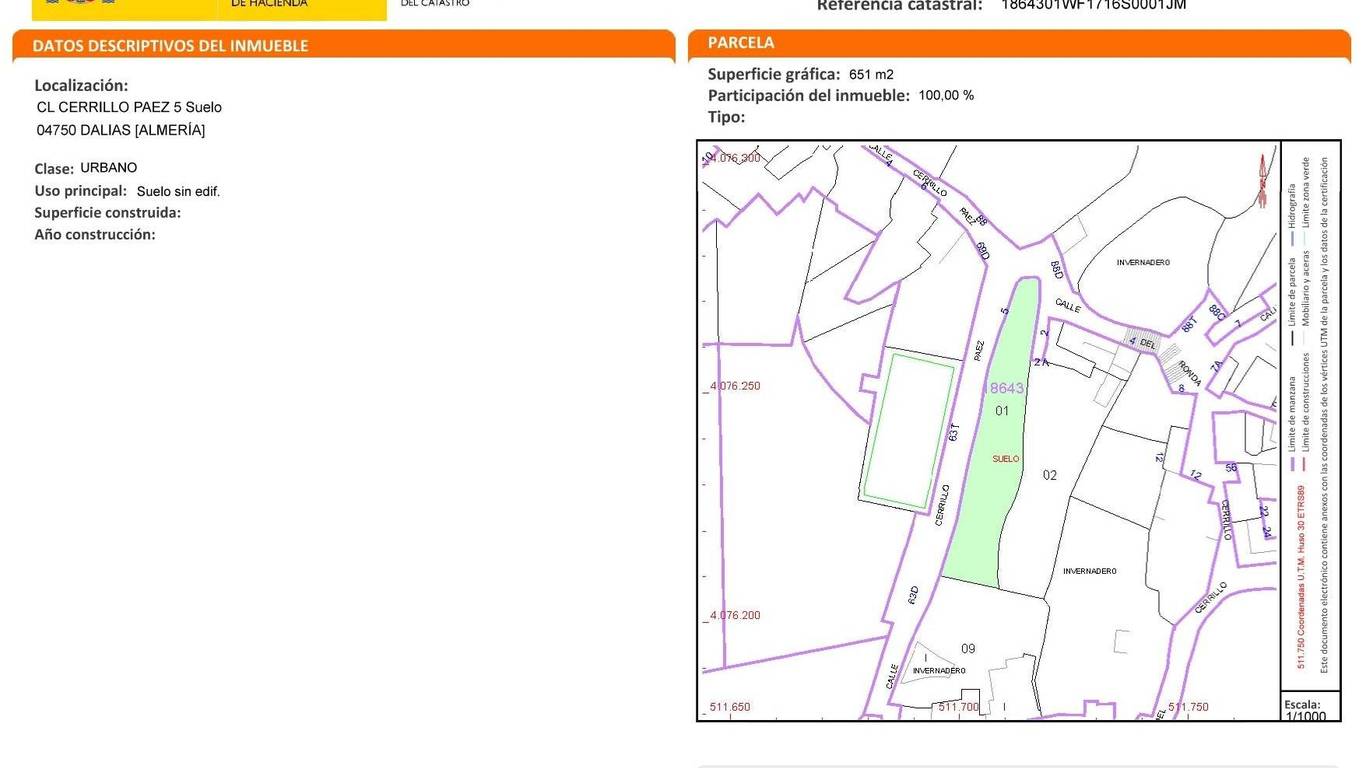The height and width of the screenshot is (768, 1366).
Task: Click the green outlined rectangle on map
Action: [x=908, y=431]
